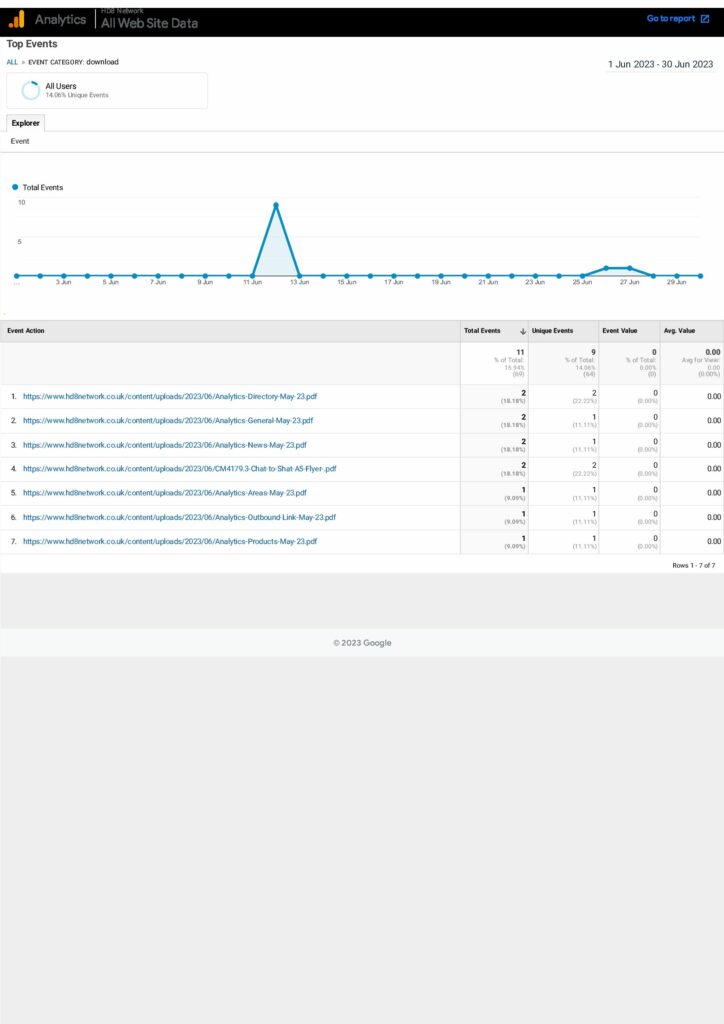Click the All Users donut segment icon

pyautogui.click(x=31, y=90)
